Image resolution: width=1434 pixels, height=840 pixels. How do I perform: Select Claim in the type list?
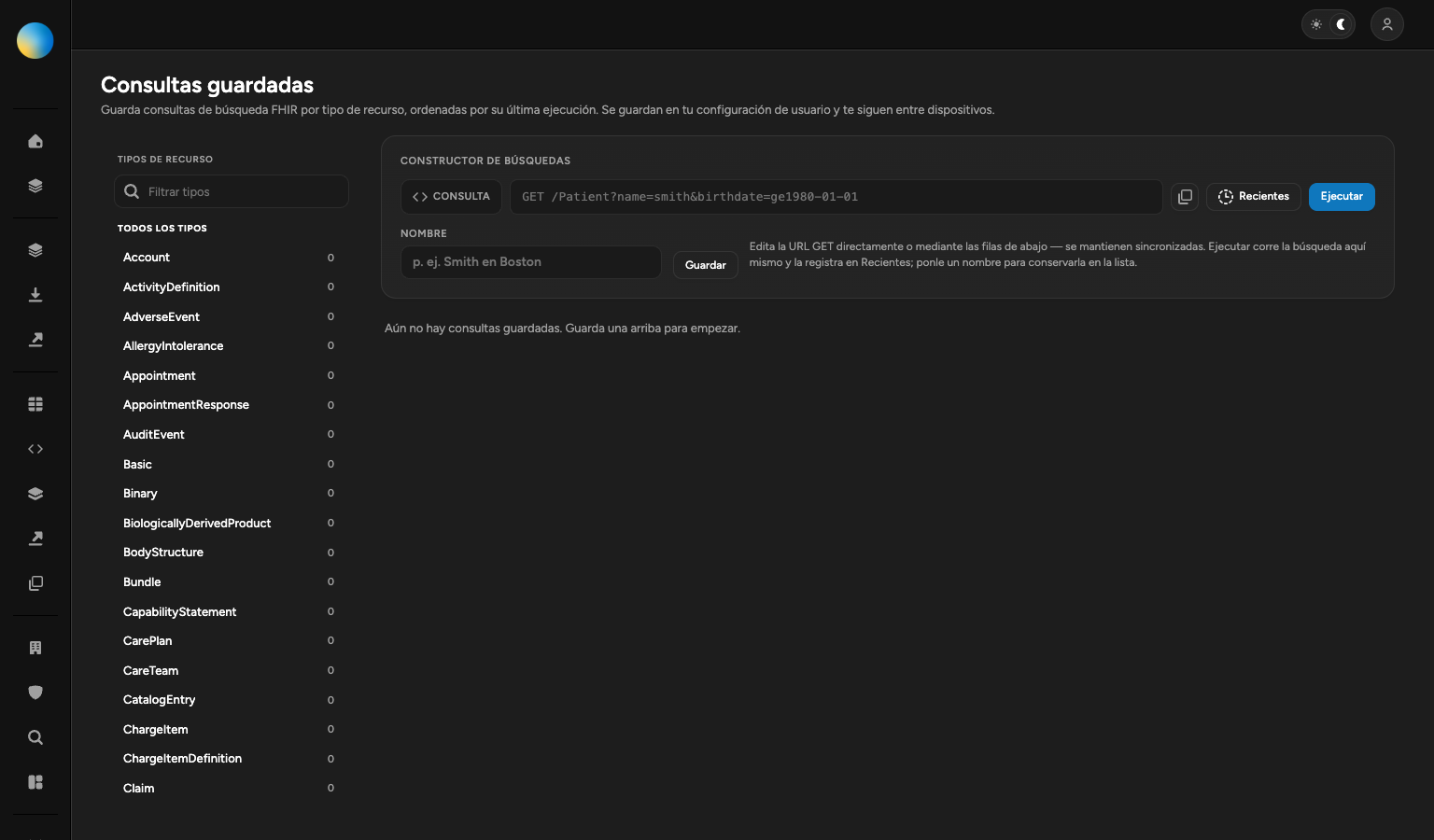[229, 788]
